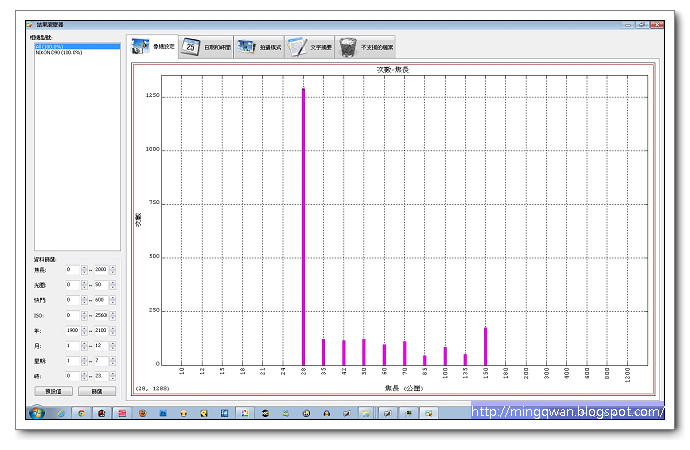Click the 年 minimum field showing 1900
The width and height of the screenshot is (690, 450).
point(73,330)
